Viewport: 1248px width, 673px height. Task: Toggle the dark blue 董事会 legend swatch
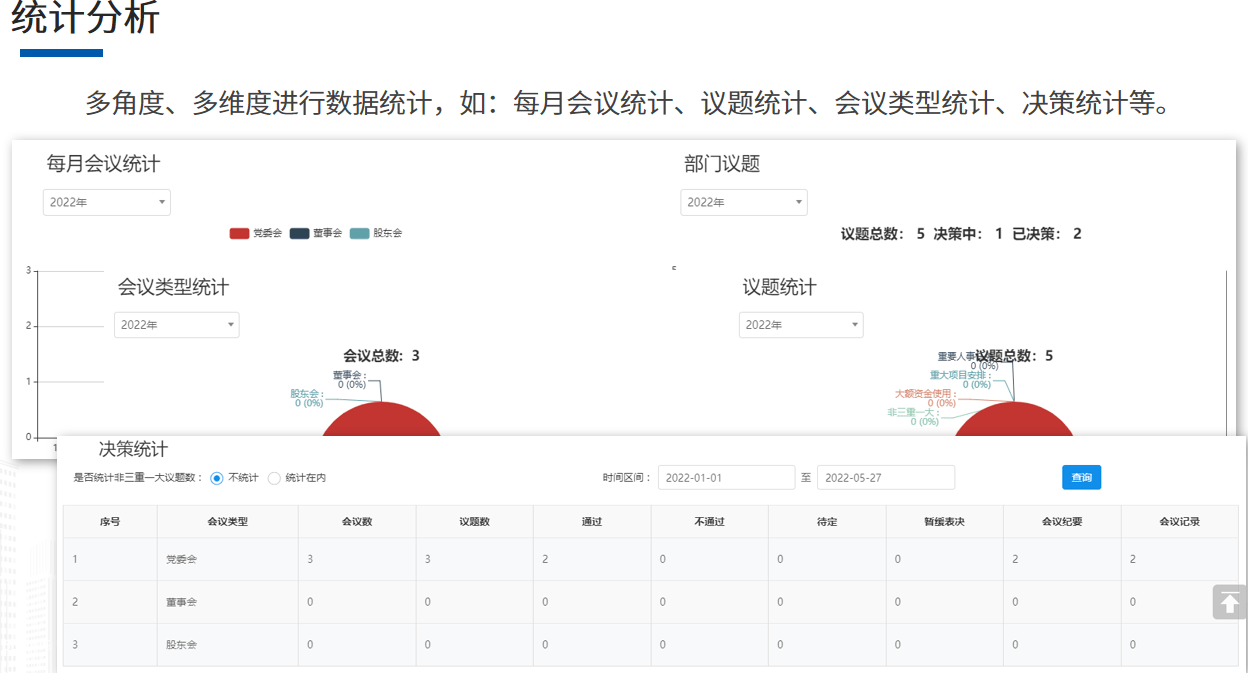tap(299, 233)
